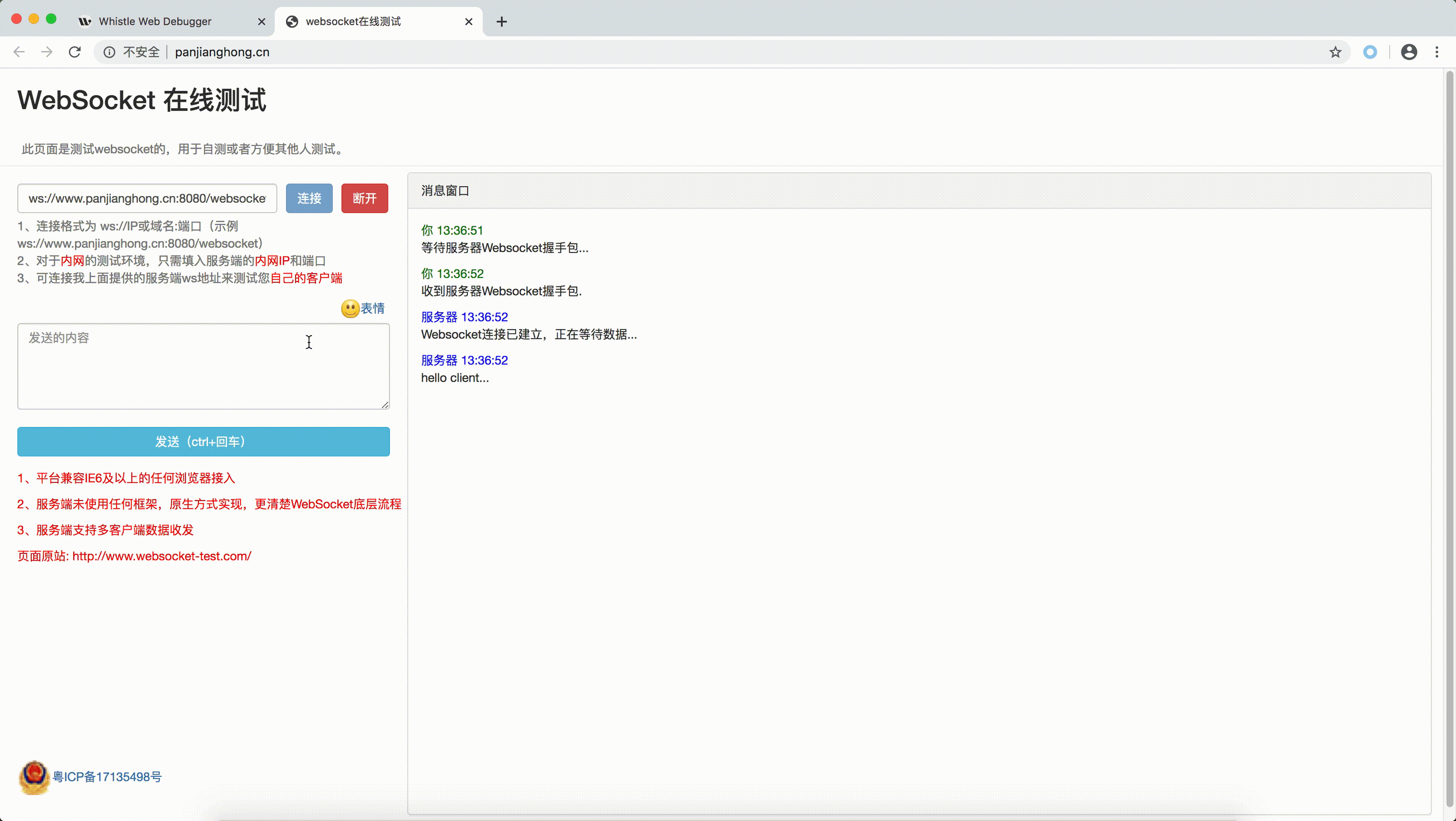Click the browser forward arrow
Screen dimensions: 1456x821
point(47,52)
